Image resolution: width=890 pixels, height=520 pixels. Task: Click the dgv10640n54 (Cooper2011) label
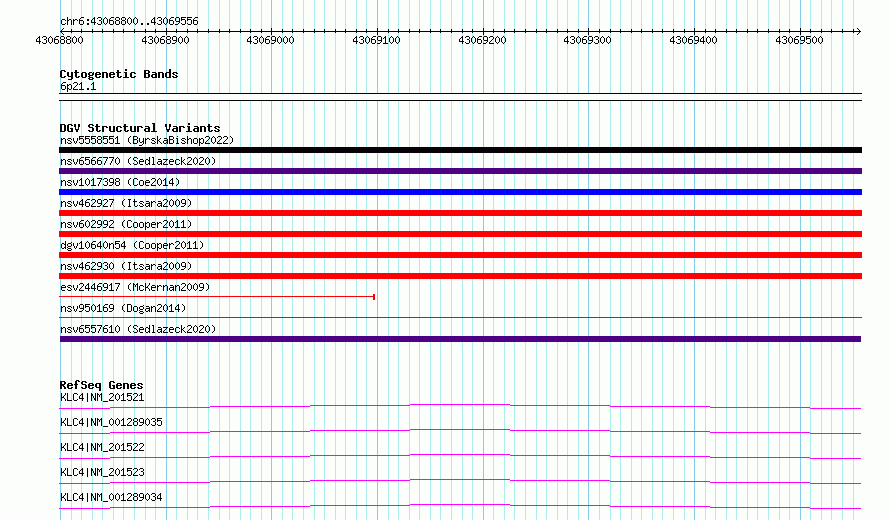132,245
